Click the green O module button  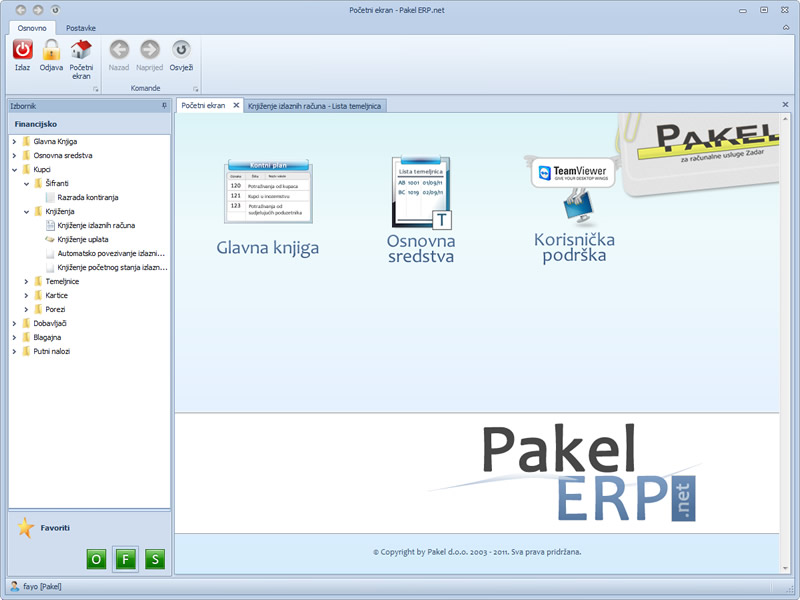click(x=96, y=560)
